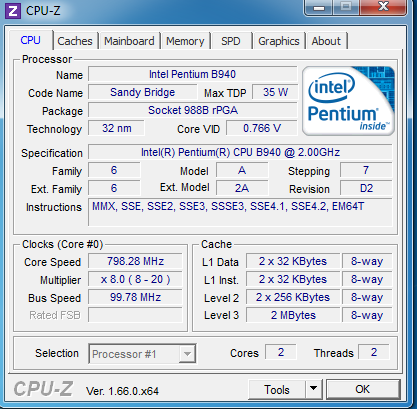
Task: Click the 0.766 V Core VID value
Action: tap(262, 128)
